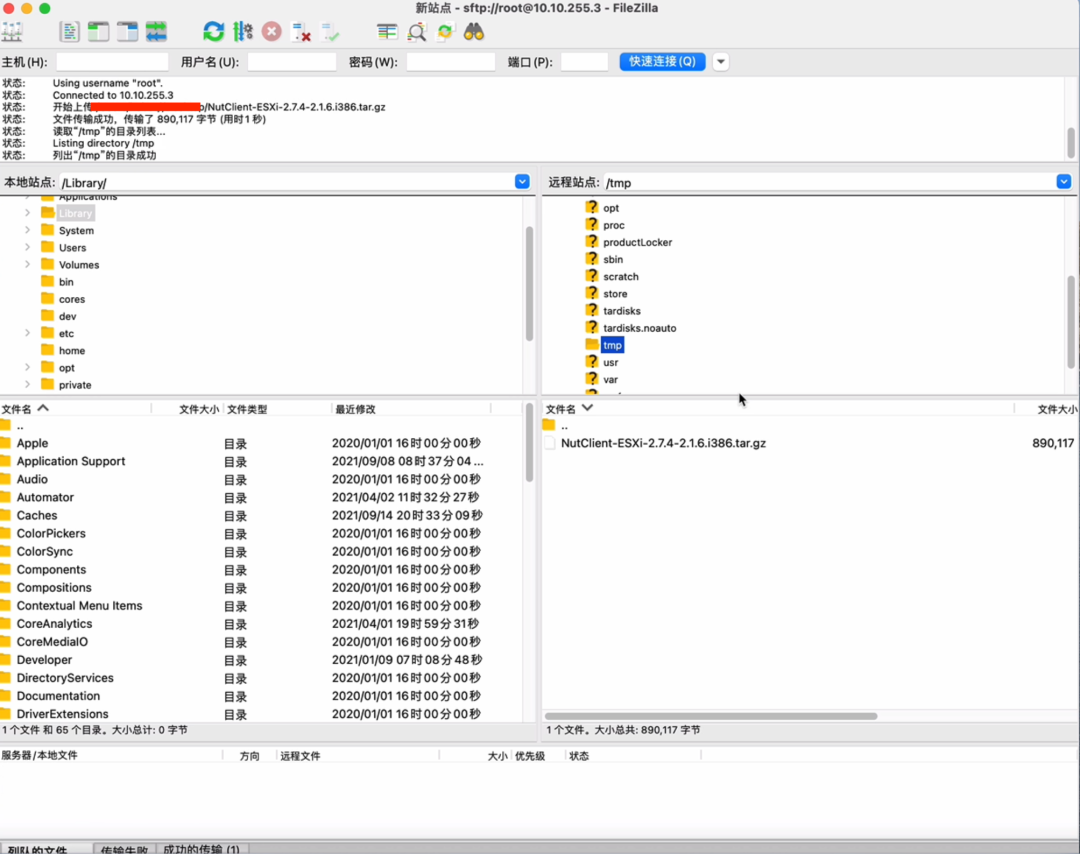Open directory listing filters dialog
This screenshot has height=854, width=1080.
pos(387,32)
